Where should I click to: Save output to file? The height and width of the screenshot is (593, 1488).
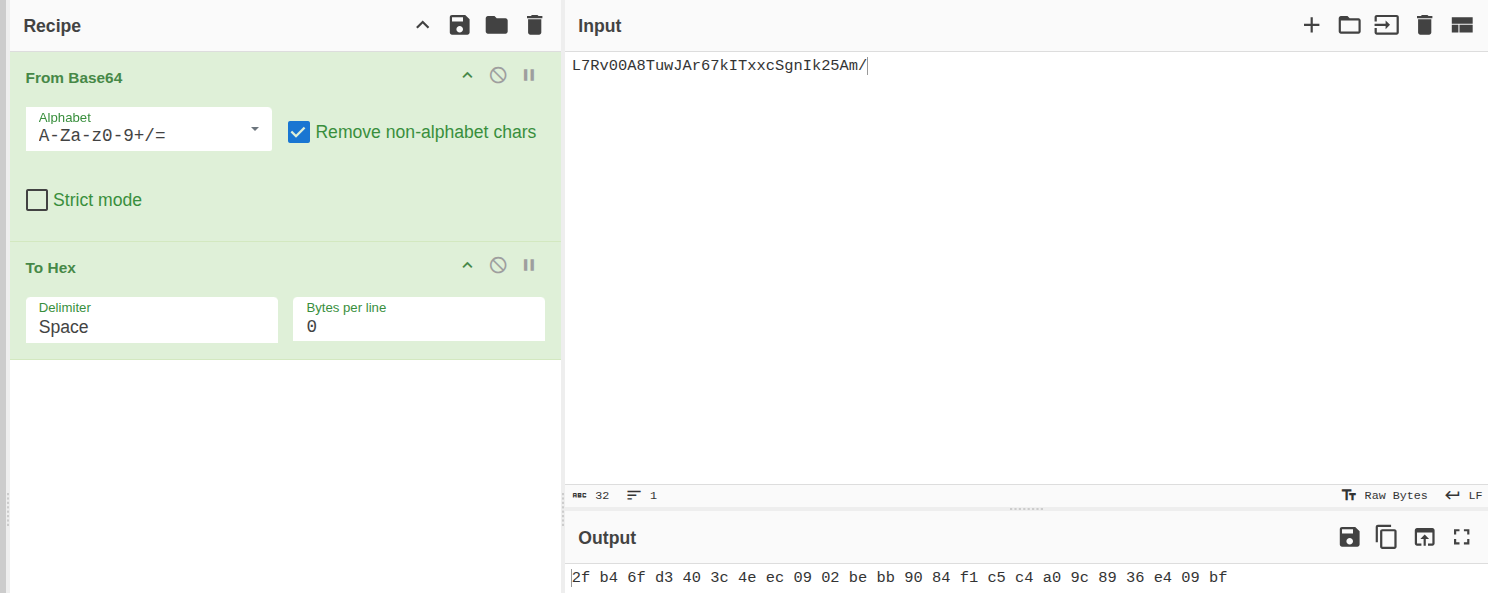(1349, 537)
